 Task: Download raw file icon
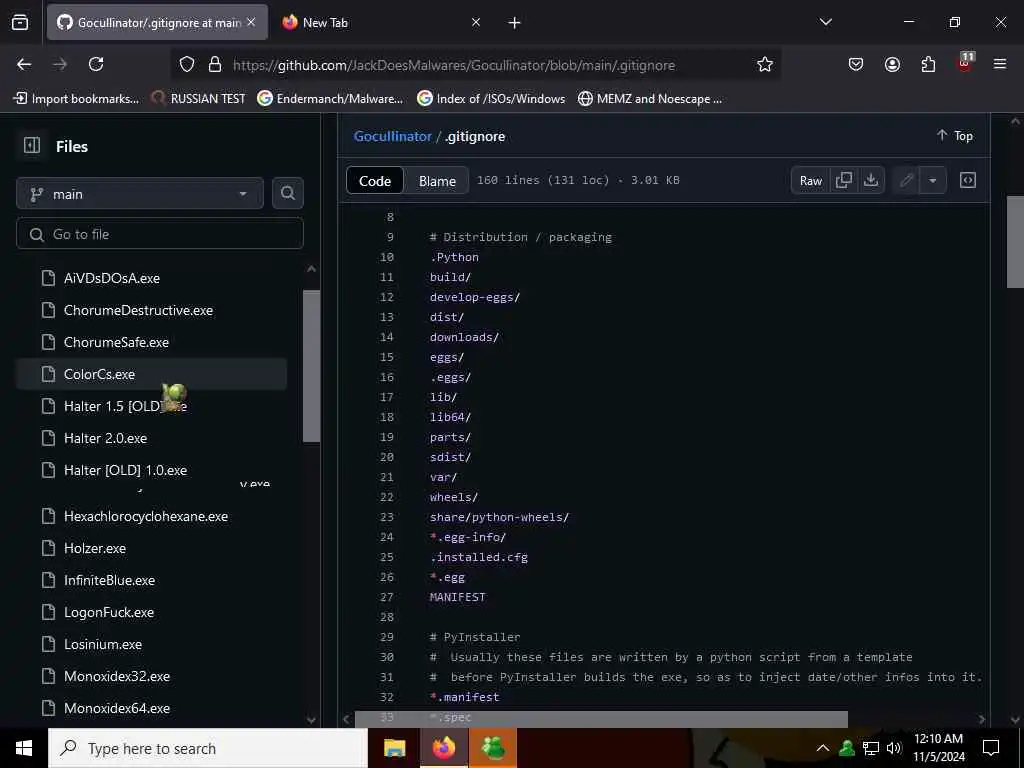[x=871, y=180]
